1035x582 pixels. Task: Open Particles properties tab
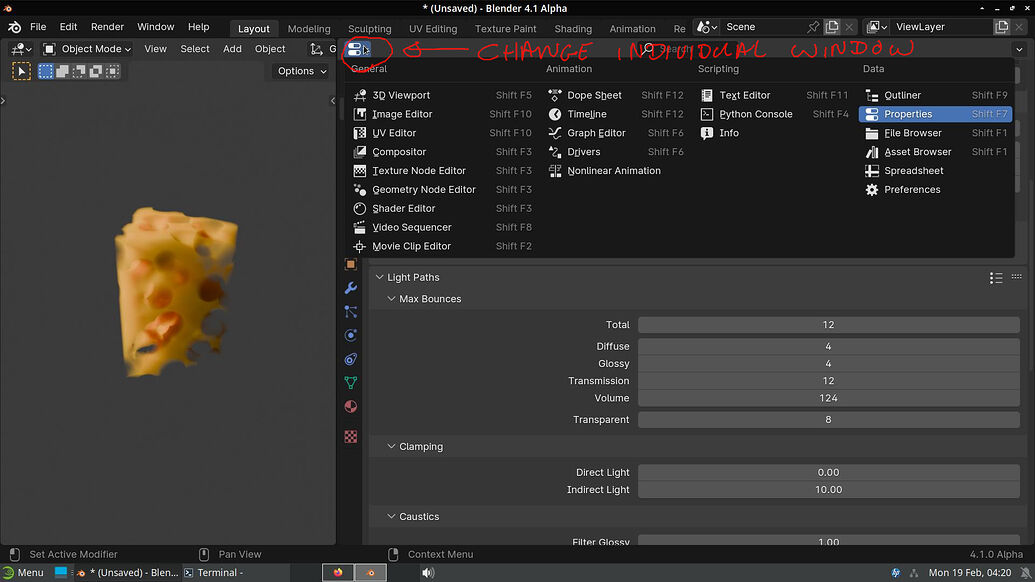tap(351, 311)
